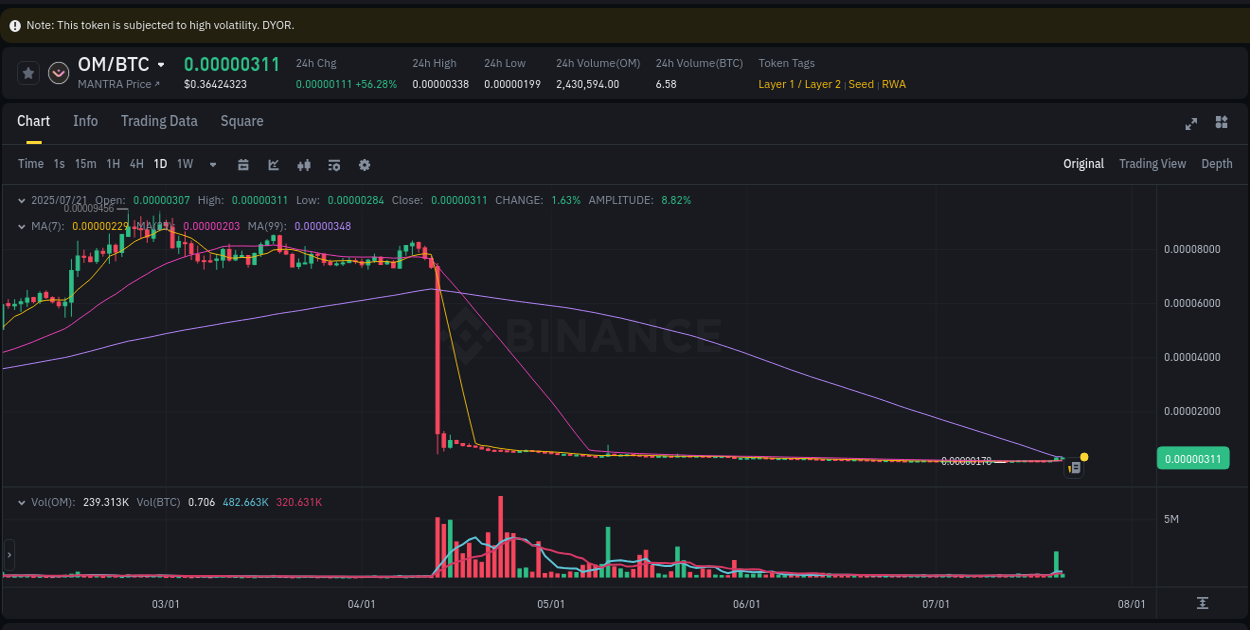Open chart settings via gear icon
Image resolution: width=1250 pixels, height=630 pixels.
pos(364,164)
